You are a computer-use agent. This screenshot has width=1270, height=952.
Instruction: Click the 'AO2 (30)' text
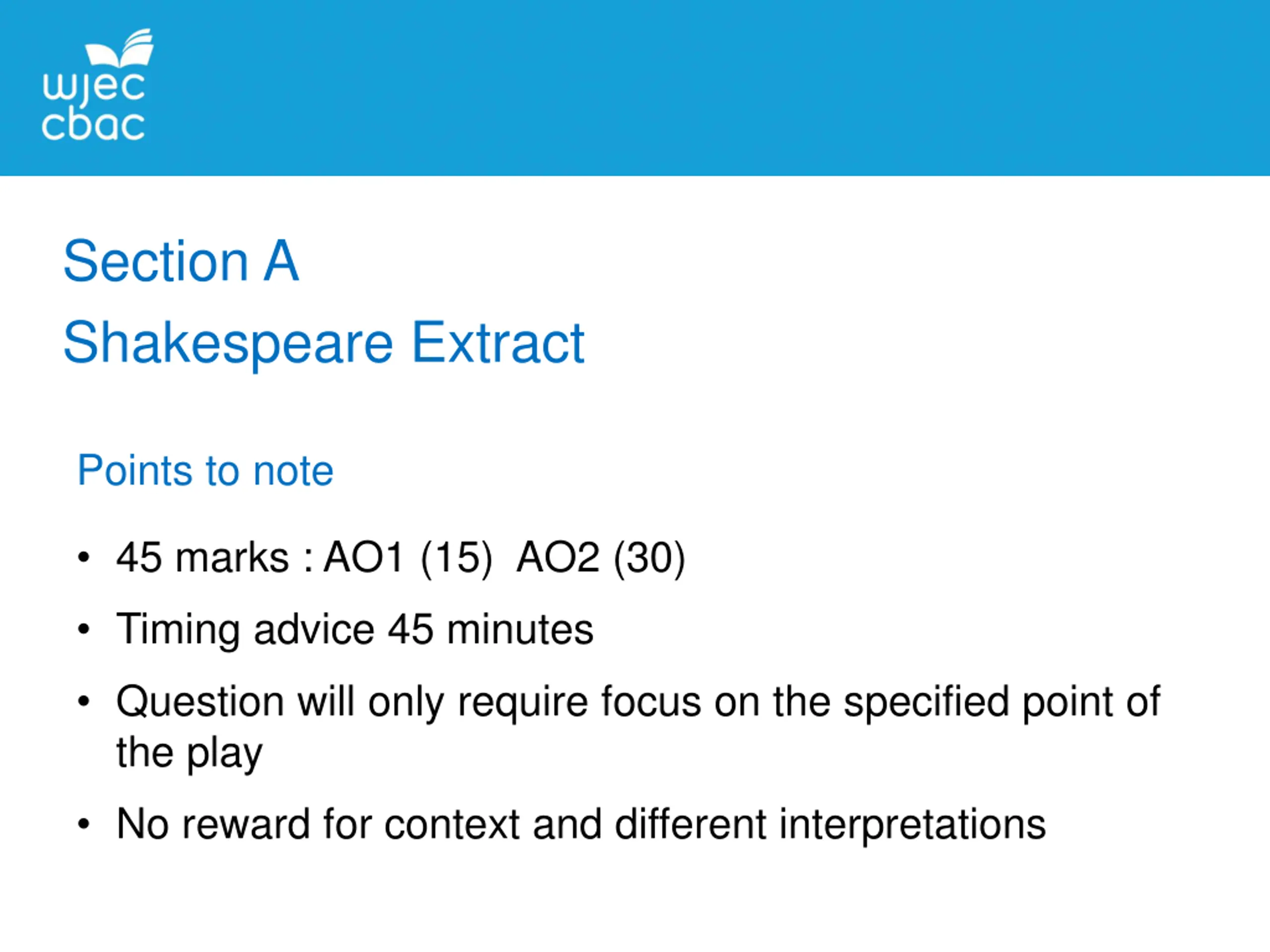[601, 558]
